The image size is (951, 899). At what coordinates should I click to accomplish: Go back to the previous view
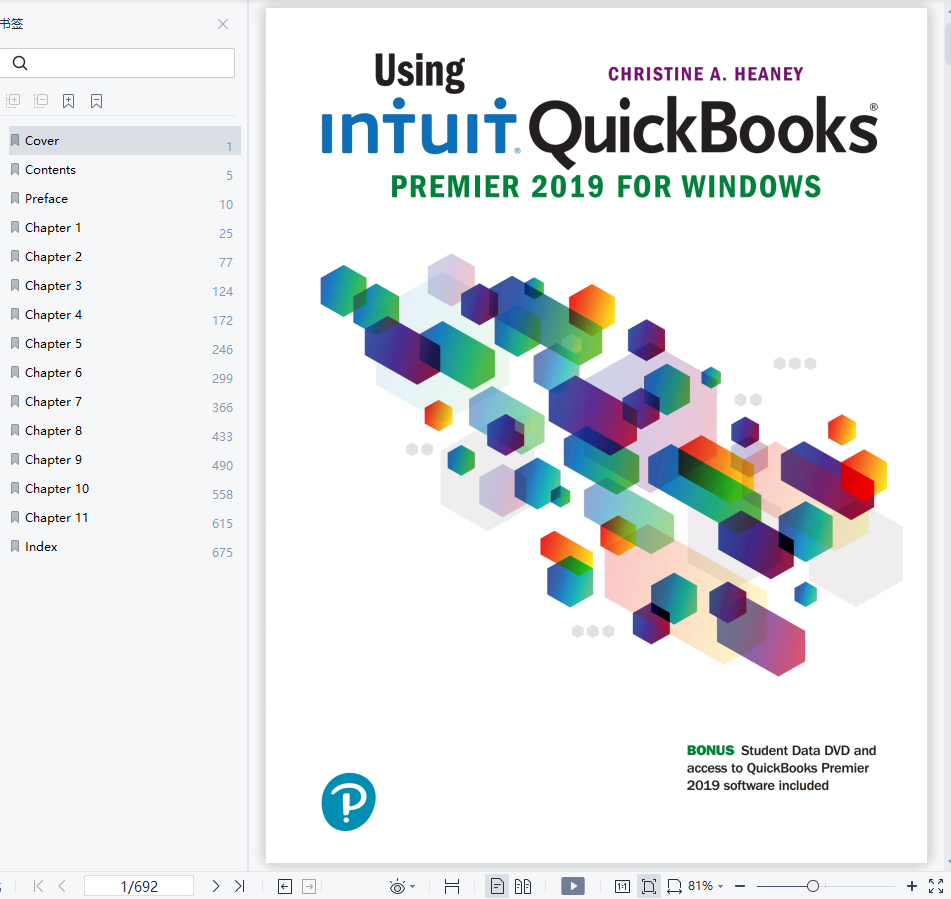[x=284, y=887]
